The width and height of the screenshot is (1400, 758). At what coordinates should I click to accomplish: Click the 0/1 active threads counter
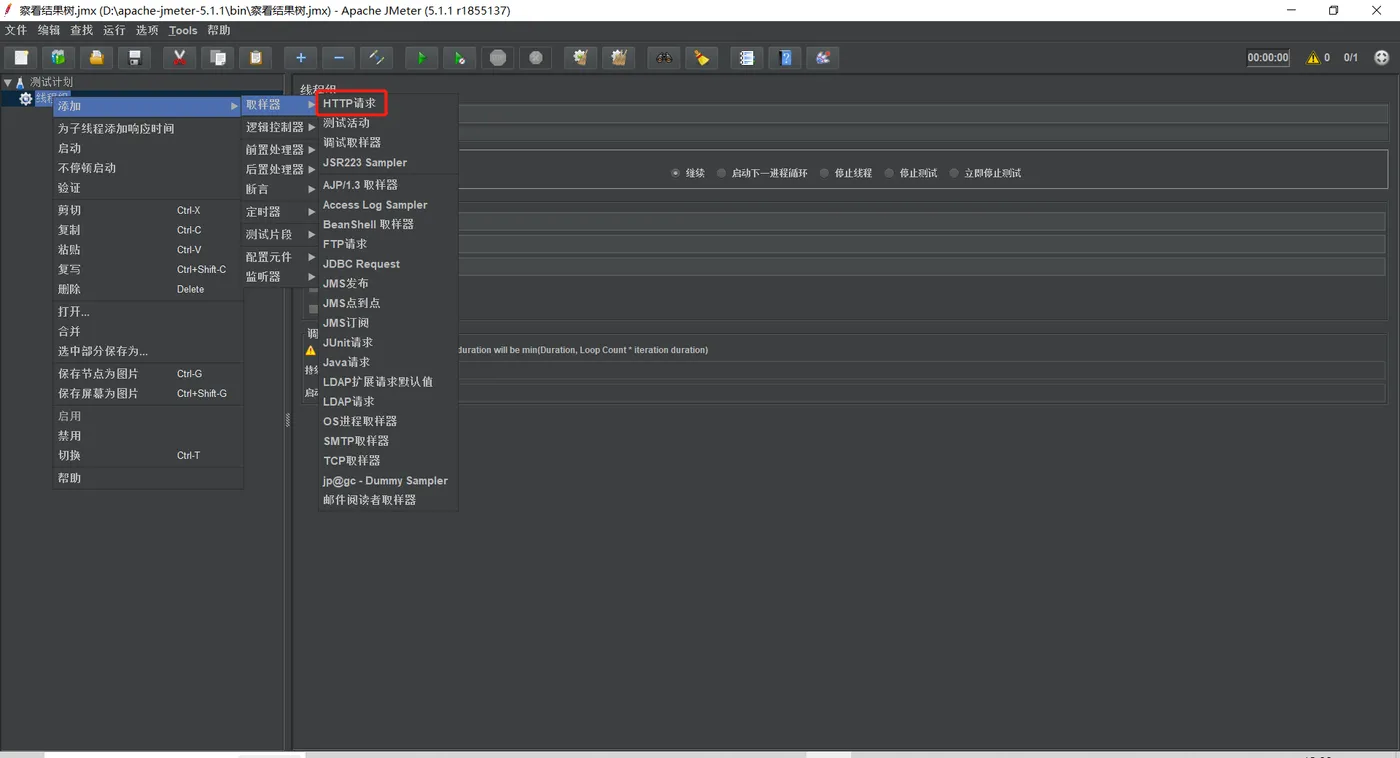click(1350, 58)
